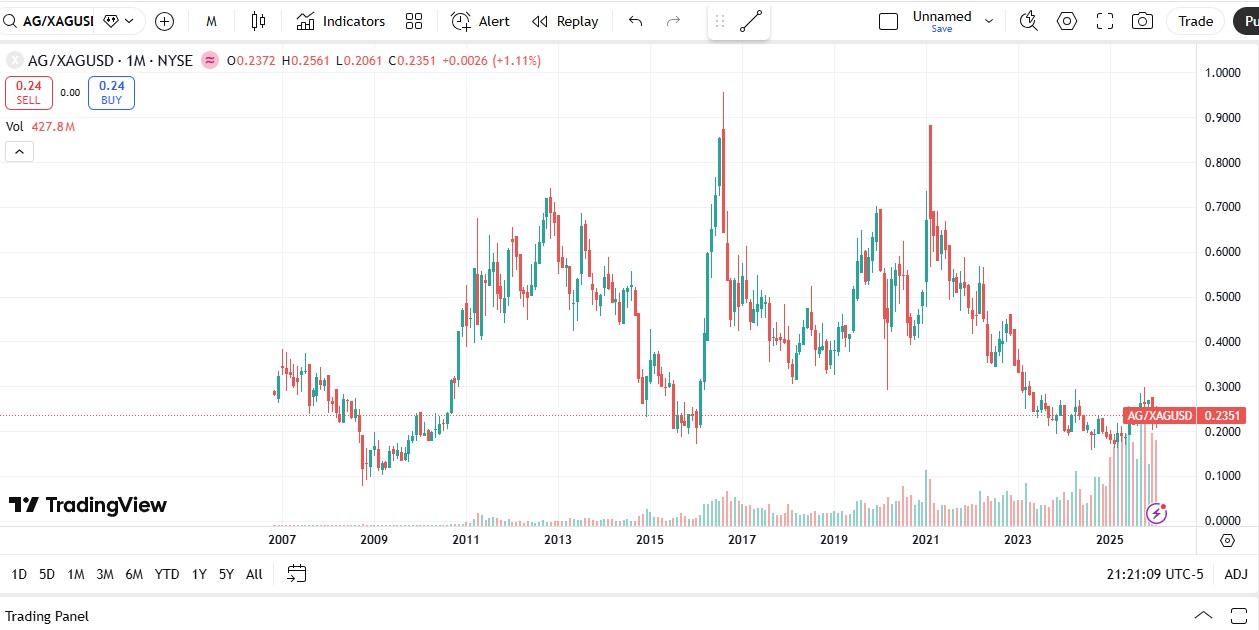Grab the floating drawing toolbar handle
Viewport: 1259px width, 630px height.
(720, 21)
